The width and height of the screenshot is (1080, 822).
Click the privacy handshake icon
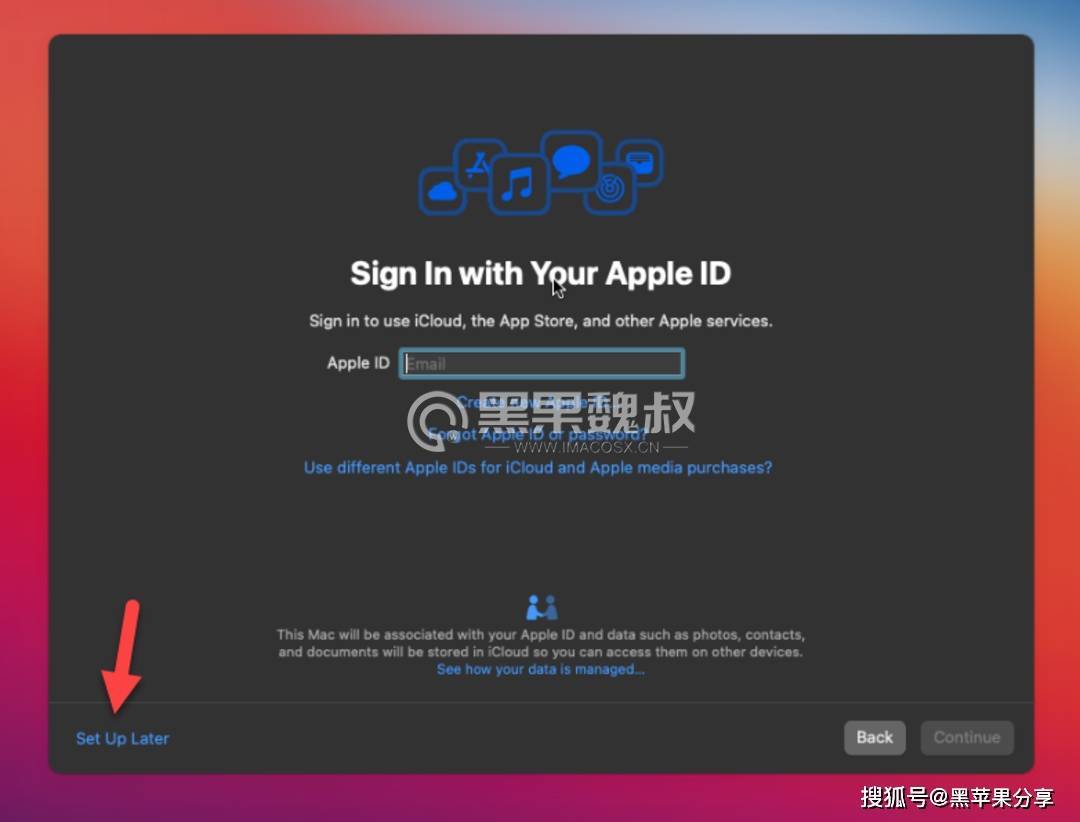[541, 608]
